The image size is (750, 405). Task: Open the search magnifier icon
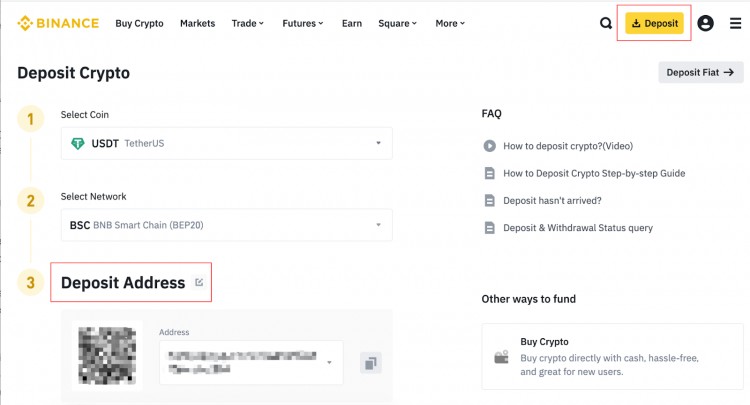click(606, 23)
